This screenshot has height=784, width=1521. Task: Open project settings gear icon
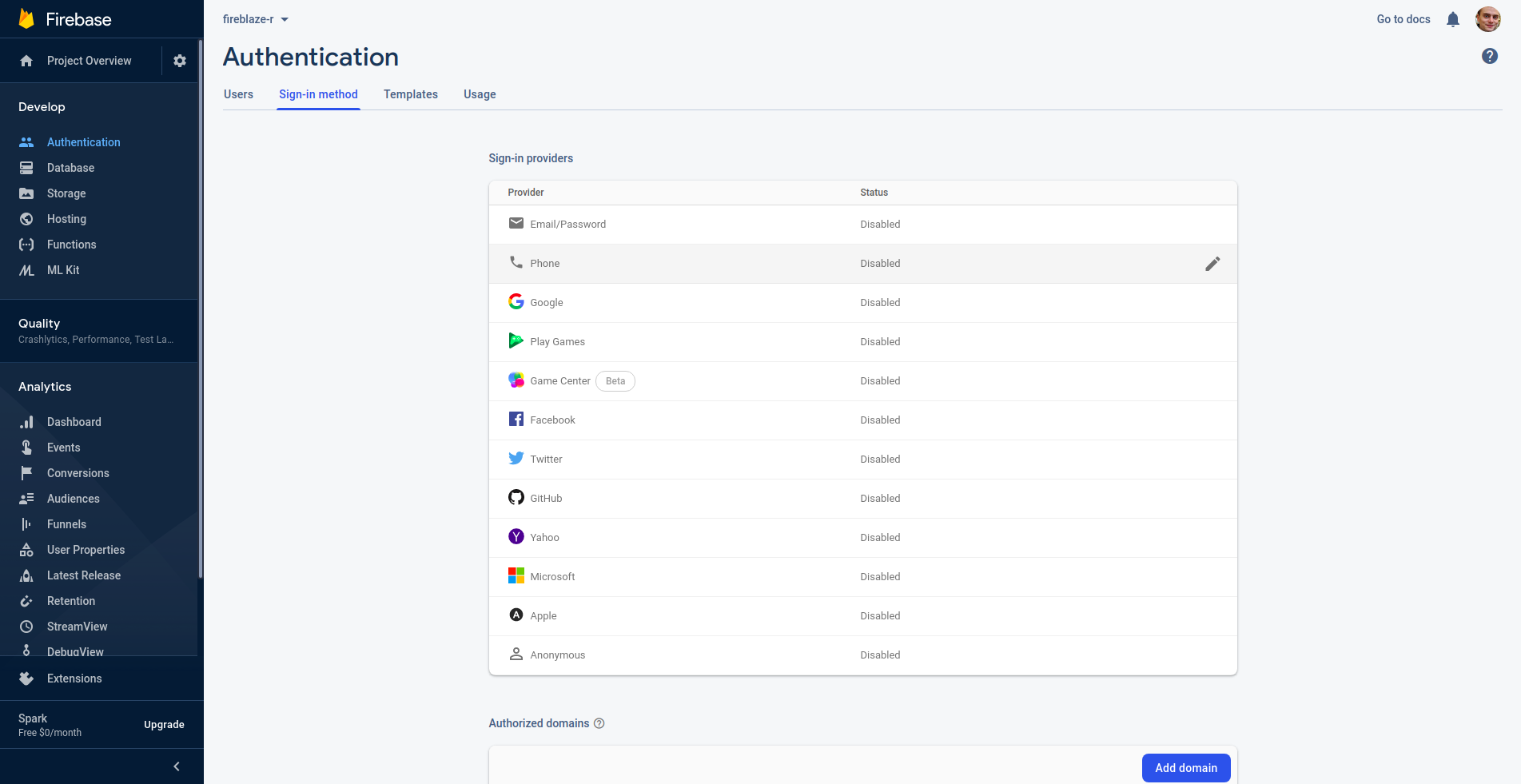tap(180, 61)
